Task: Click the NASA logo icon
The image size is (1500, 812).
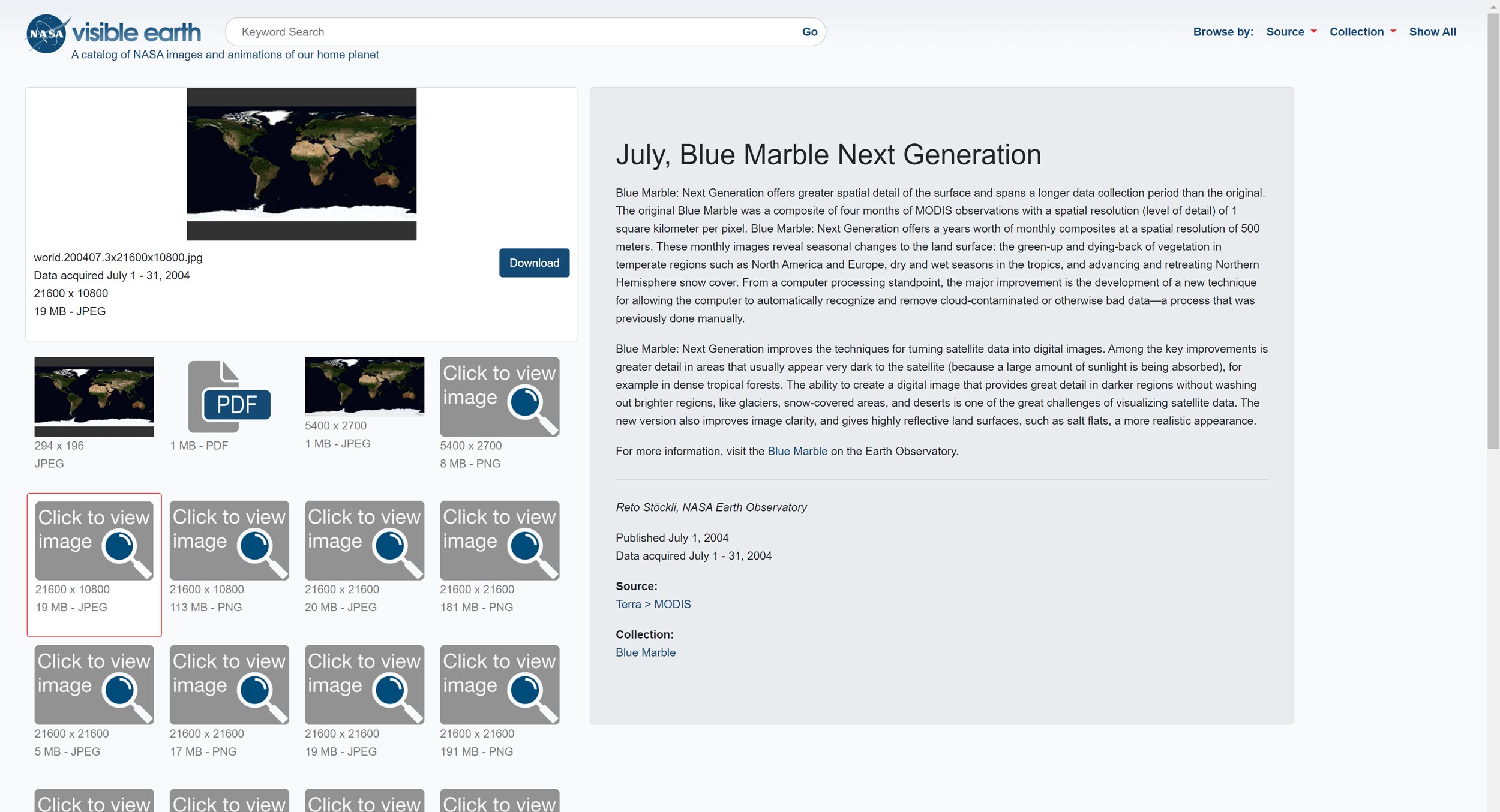Action: [x=47, y=34]
